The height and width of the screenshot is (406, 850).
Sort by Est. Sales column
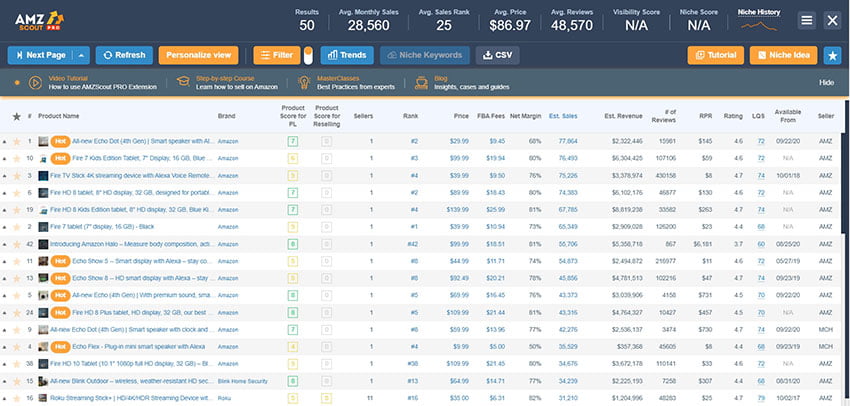(563, 116)
